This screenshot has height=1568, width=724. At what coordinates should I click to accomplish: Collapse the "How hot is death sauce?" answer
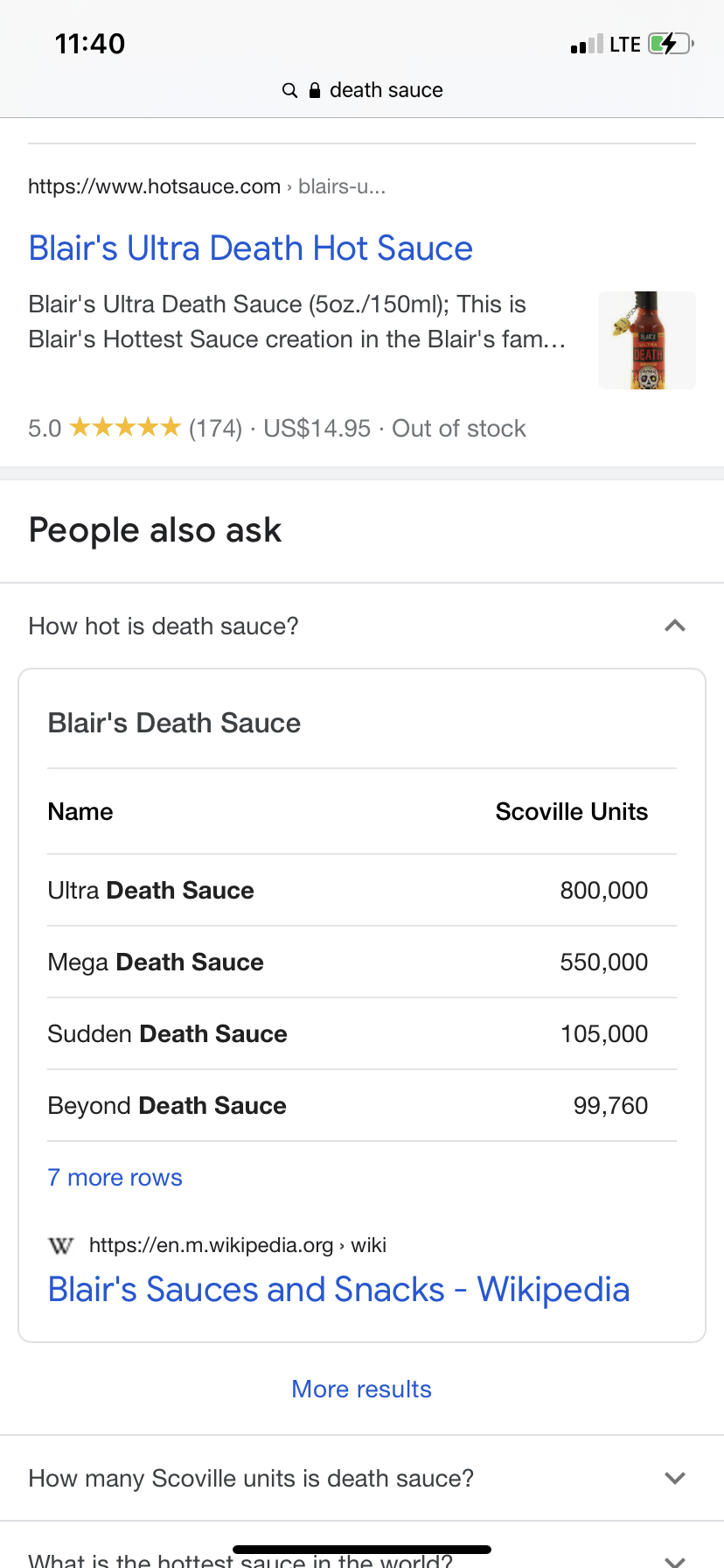tap(674, 626)
